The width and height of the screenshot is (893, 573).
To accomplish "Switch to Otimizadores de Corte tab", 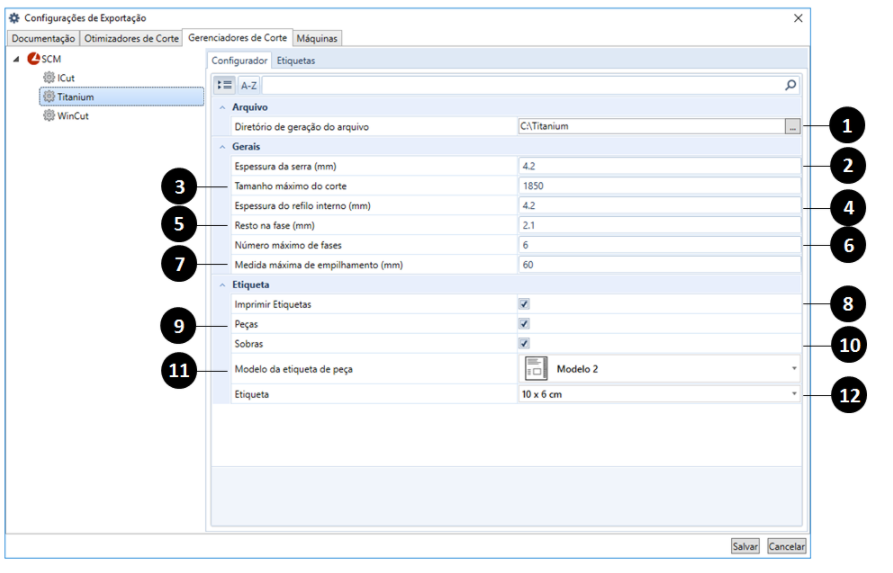I will click(x=132, y=39).
